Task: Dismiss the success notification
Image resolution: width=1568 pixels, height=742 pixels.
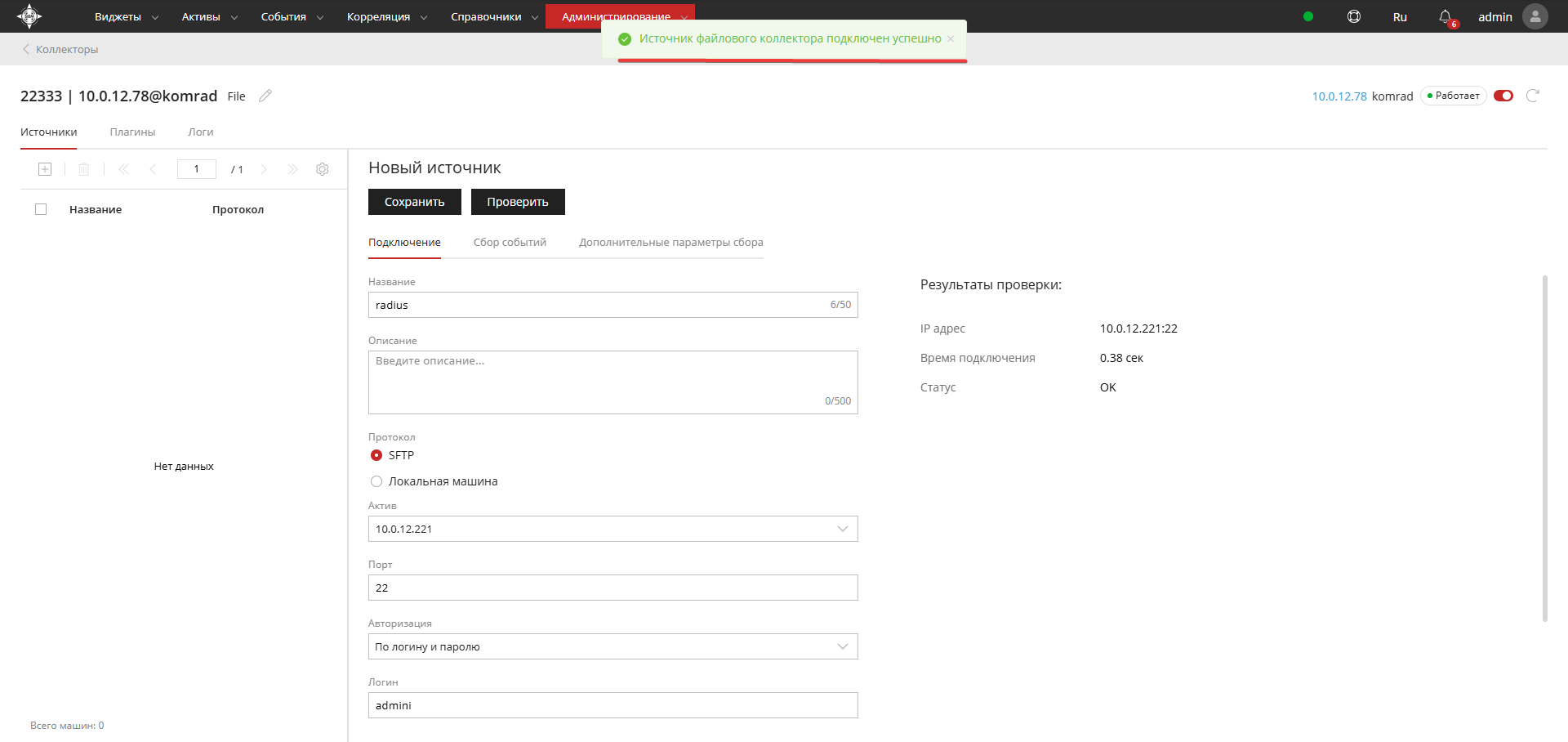Action: 951,38
